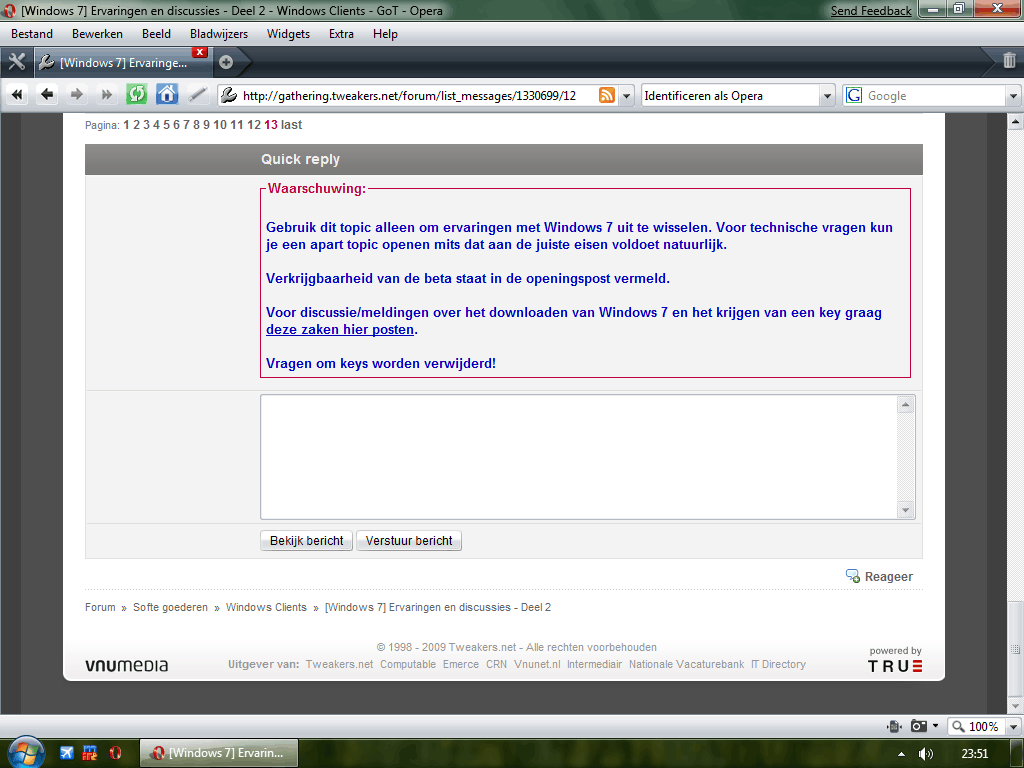Go to page 1 of the topic

(126, 125)
